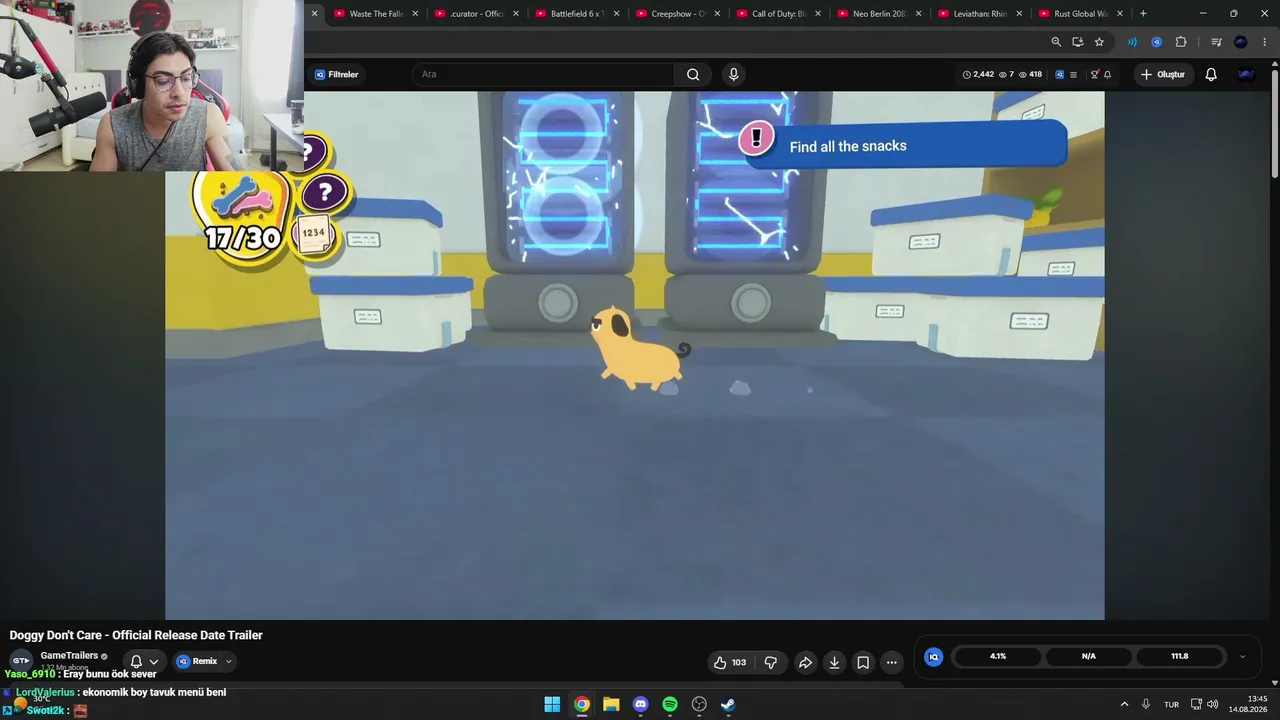
Task: Click the video title Doggy Don't Care
Action: (x=136, y=635)
